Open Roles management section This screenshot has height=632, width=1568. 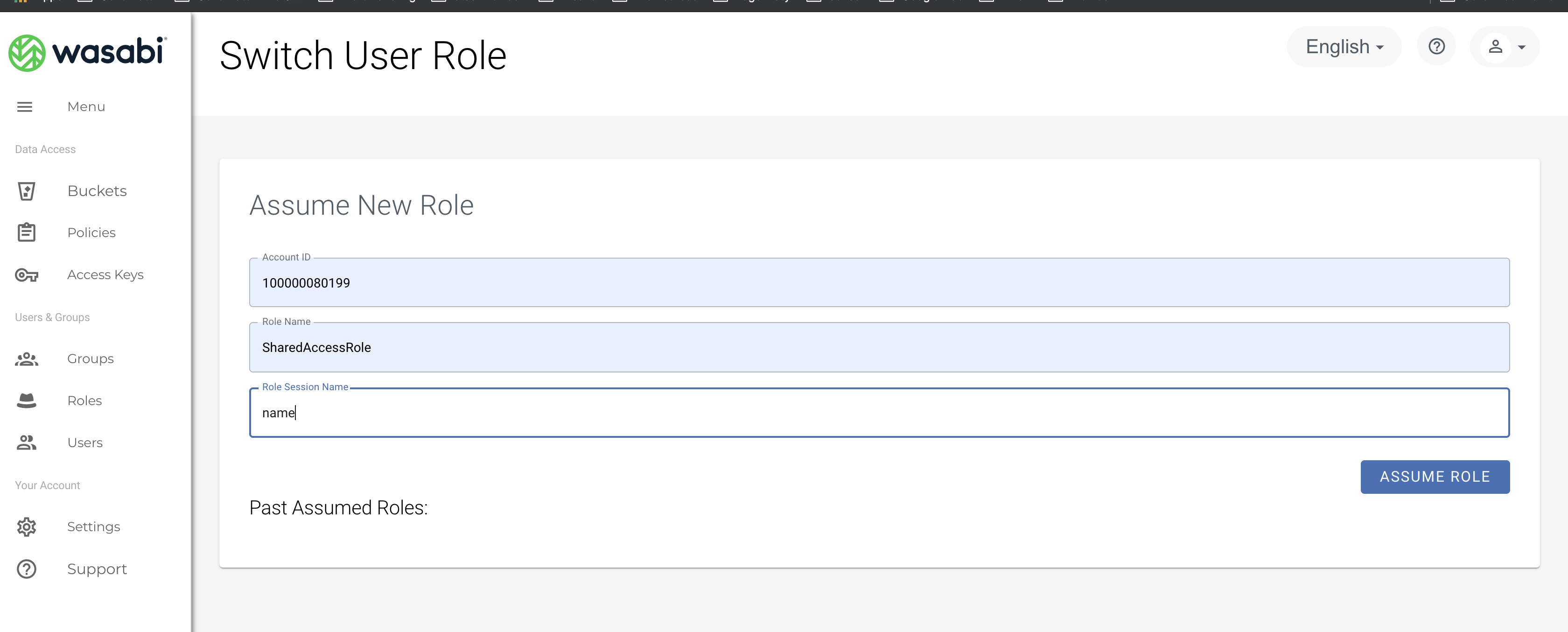pos(85,400)
